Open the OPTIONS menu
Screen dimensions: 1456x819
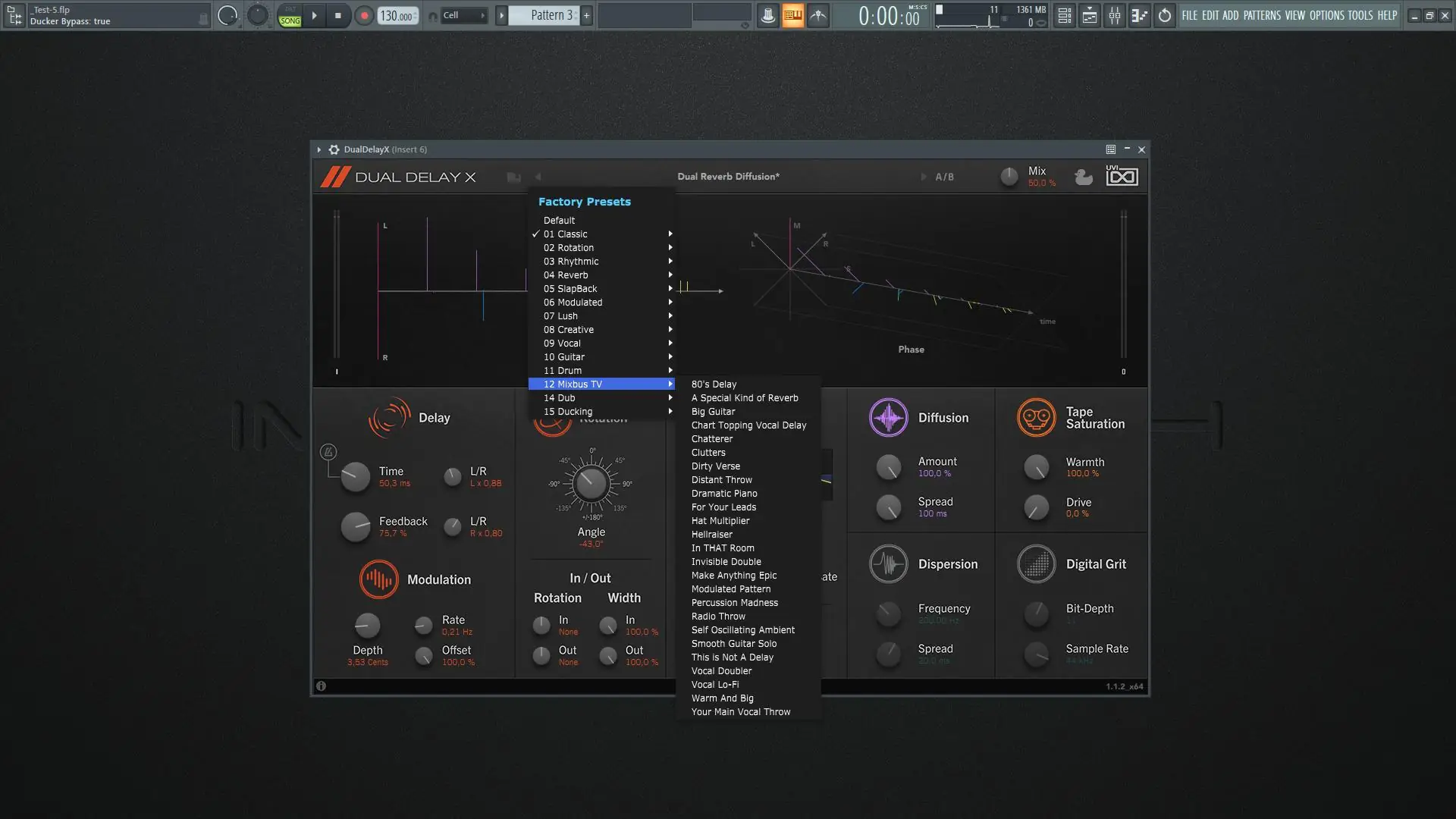pos(1326,15)
